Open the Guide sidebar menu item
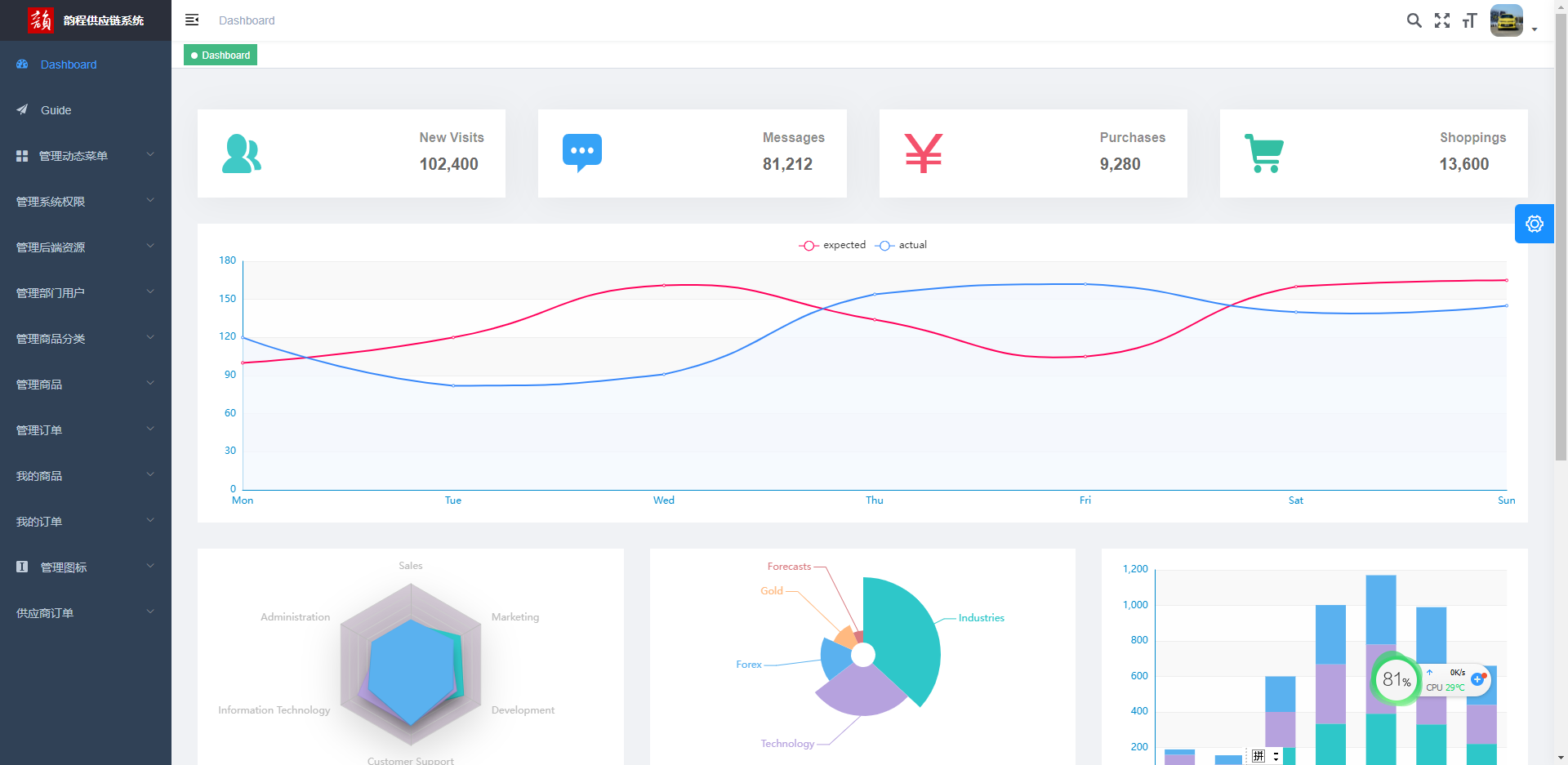The image size is (1568, 765). click(86, 109)
